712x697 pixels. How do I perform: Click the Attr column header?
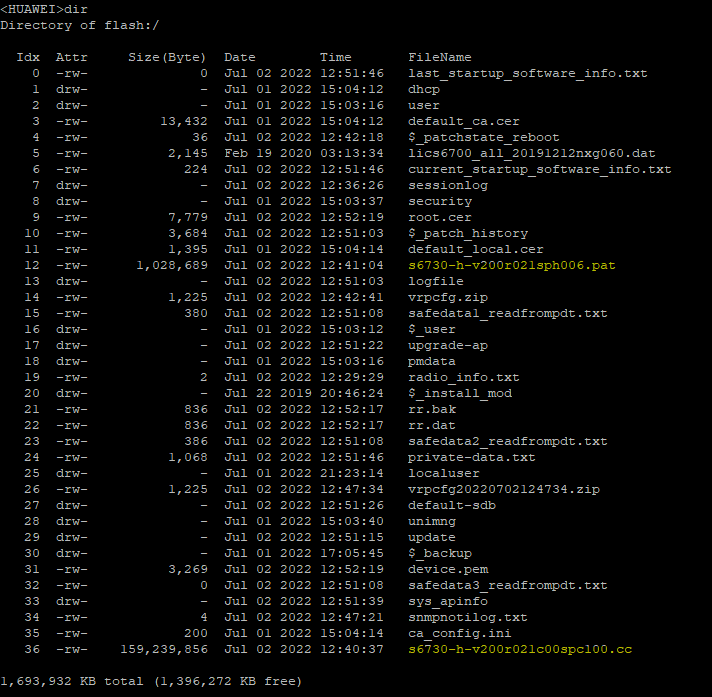[72, 57]
